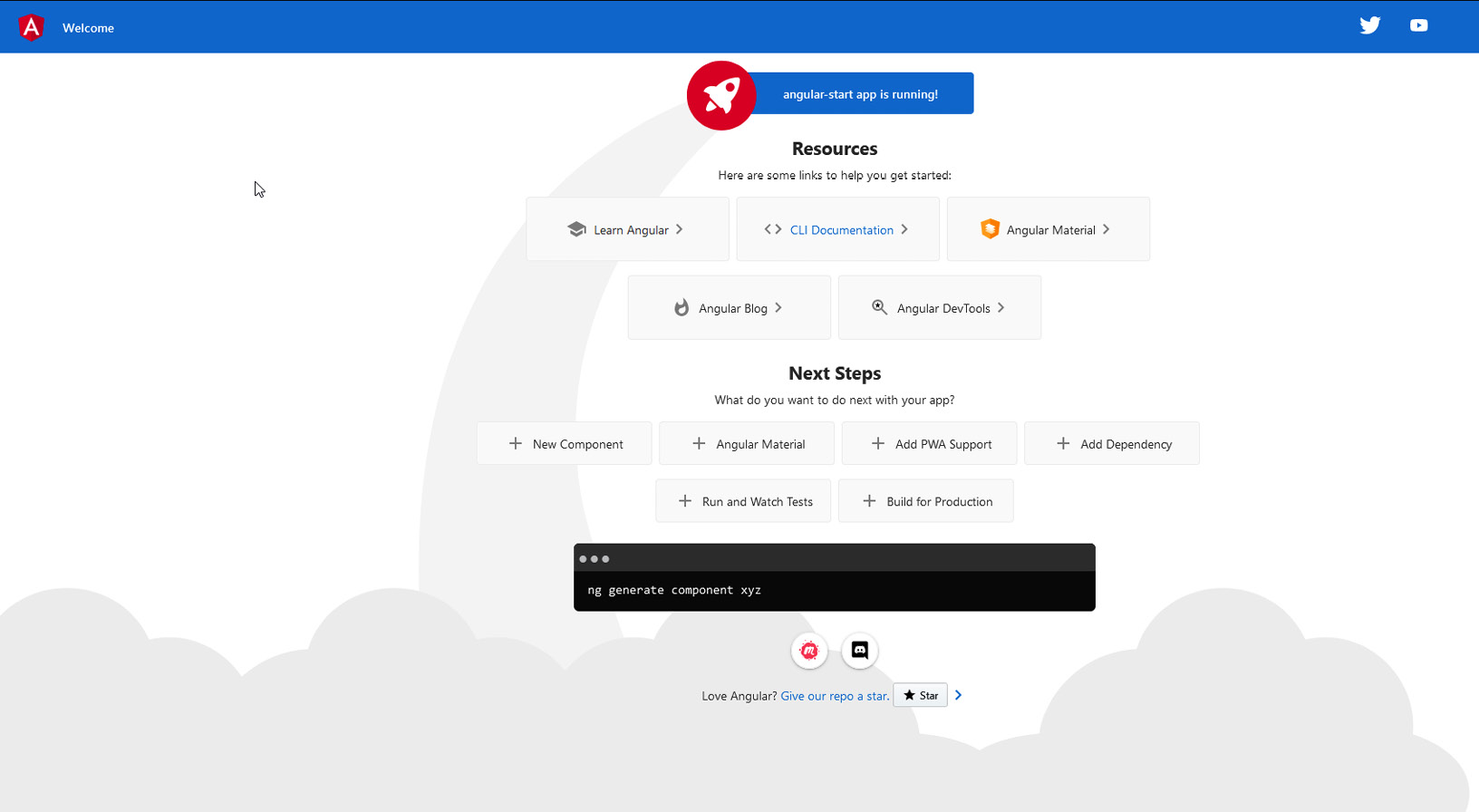Click 'What do you want to do next' text

835,400
